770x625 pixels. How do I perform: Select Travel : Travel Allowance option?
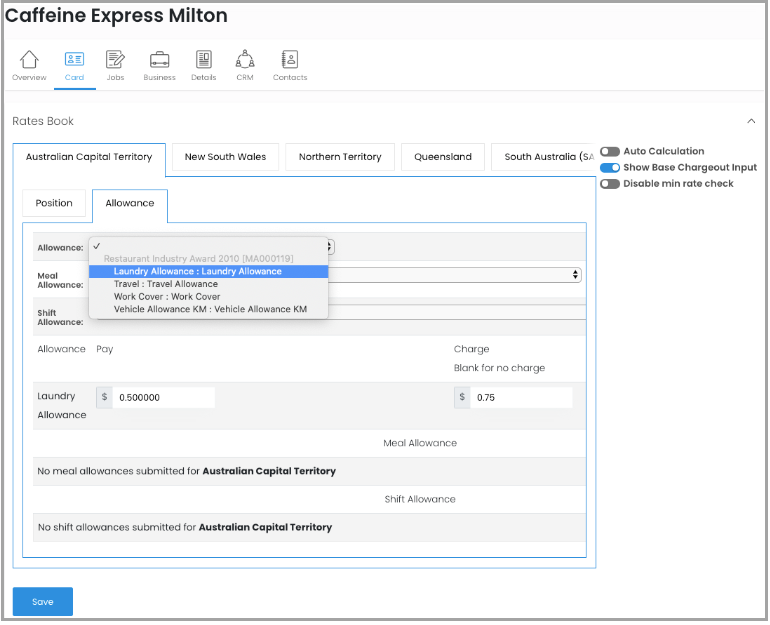[x=165, y=284]
